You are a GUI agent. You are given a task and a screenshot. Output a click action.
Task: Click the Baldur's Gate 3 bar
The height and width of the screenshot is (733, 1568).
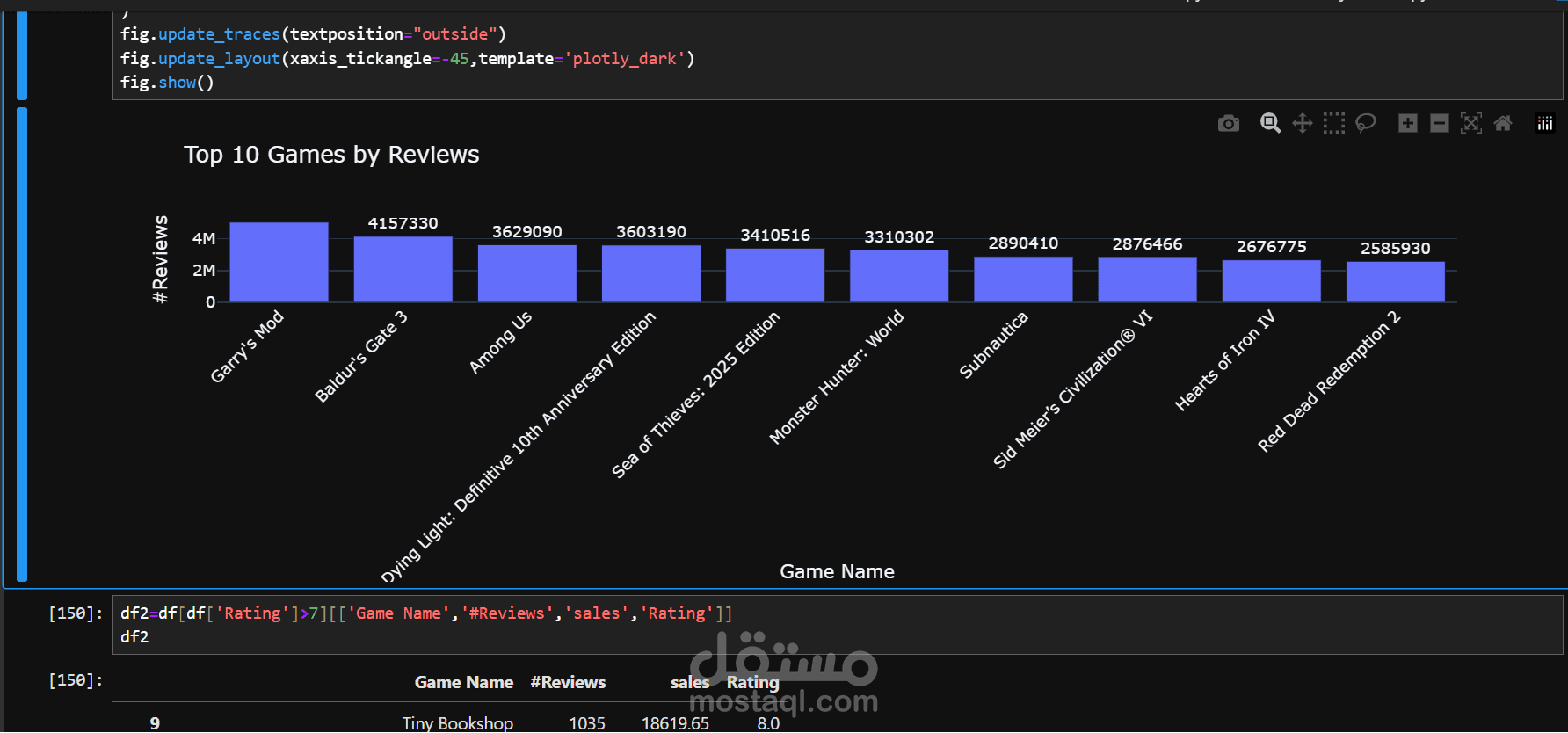tap(403, 269)
